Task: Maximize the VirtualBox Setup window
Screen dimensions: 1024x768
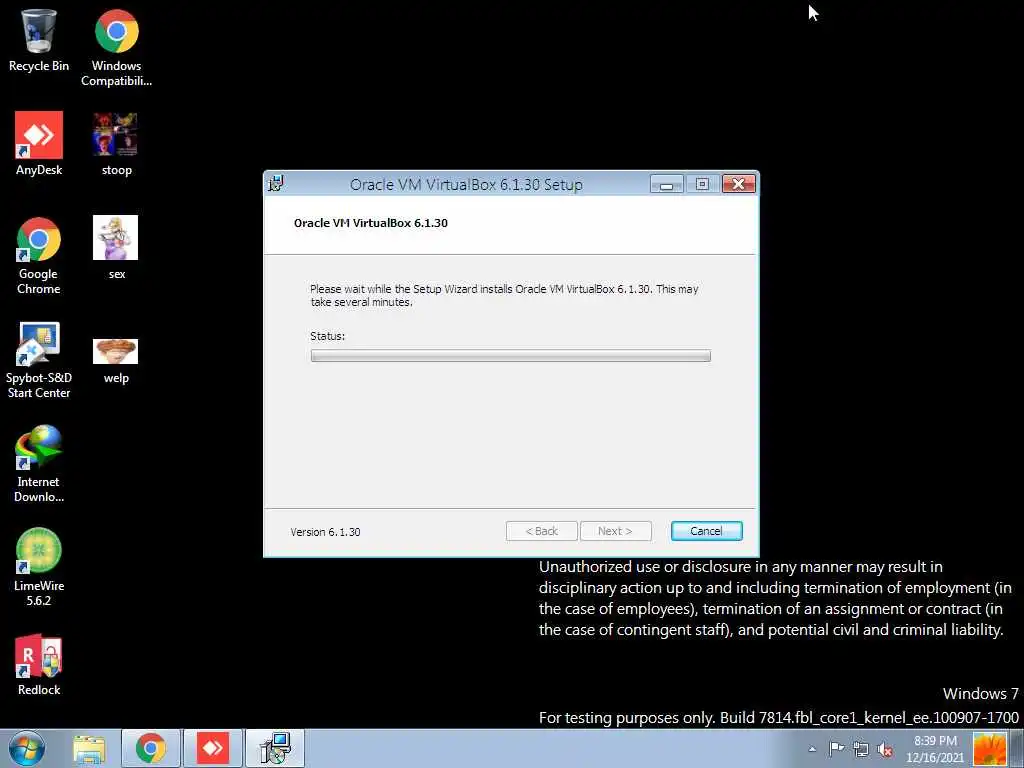Action: (x=702, y=184)
